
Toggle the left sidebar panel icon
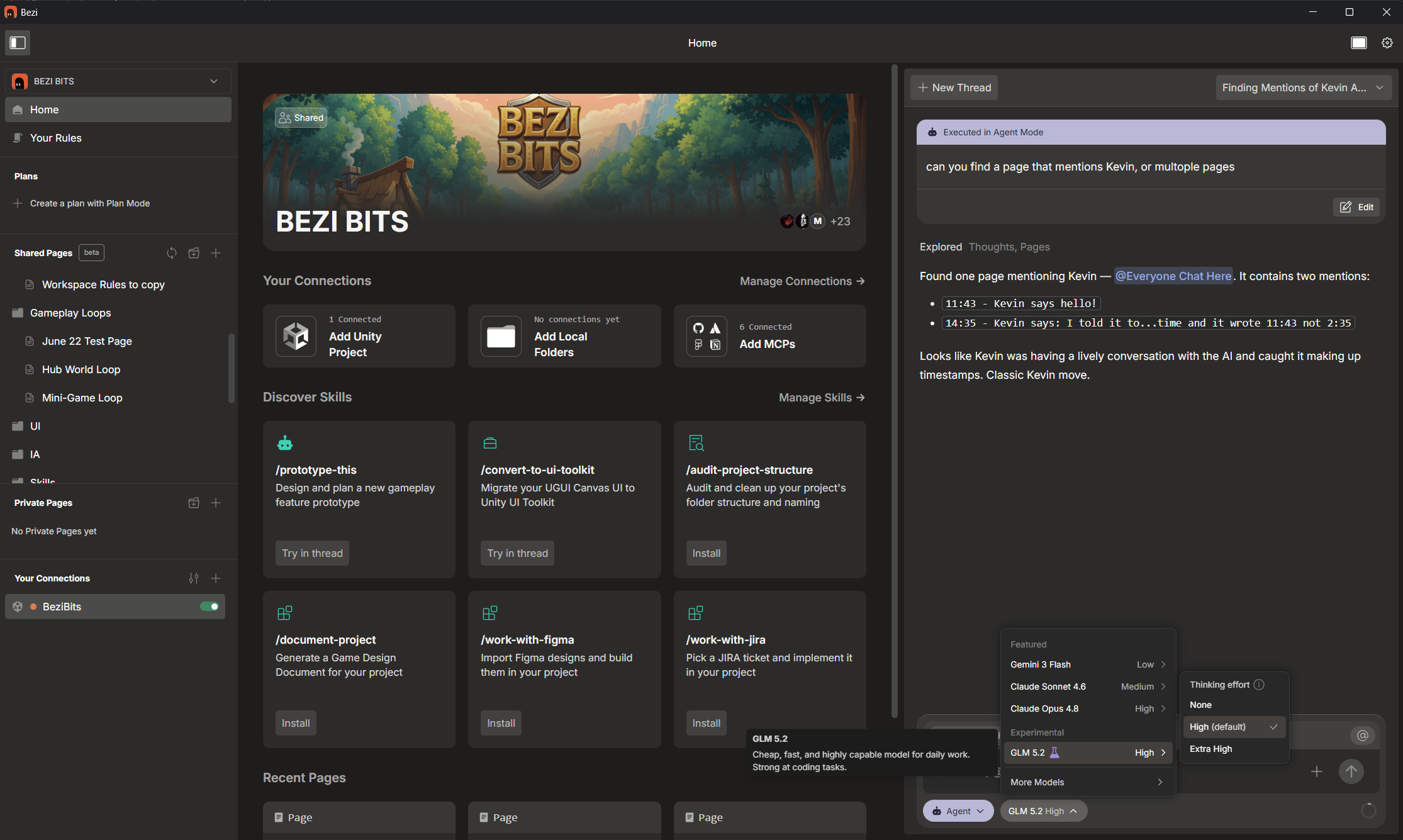[18, 43]
